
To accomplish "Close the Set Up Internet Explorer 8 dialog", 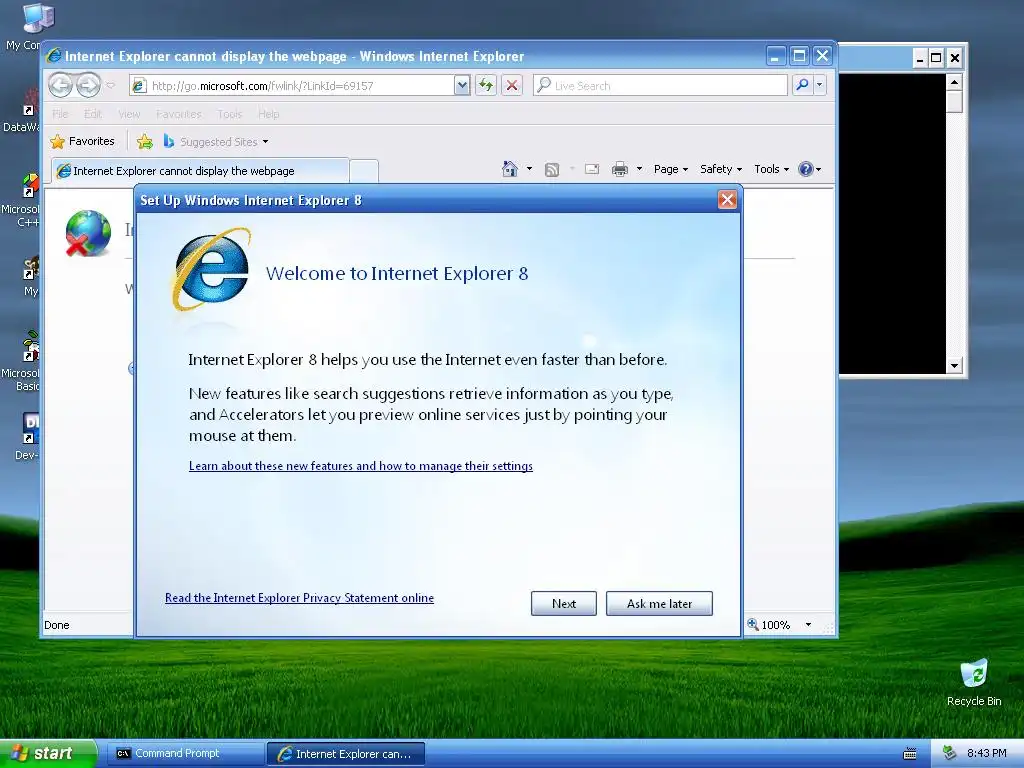I will (x=727, y=200).
